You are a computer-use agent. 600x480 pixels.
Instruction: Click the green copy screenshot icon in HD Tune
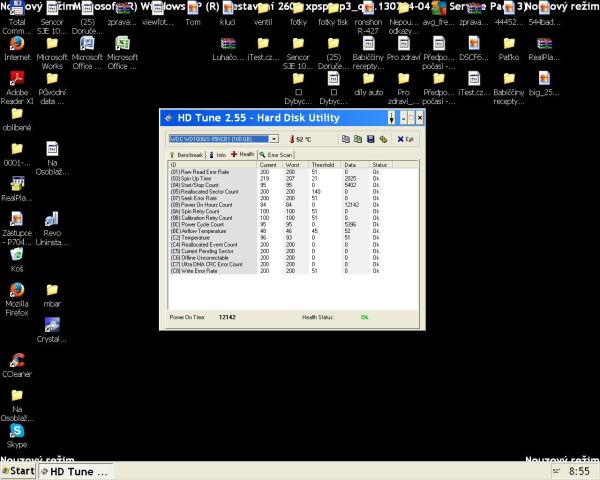click(x=358, y=139)
